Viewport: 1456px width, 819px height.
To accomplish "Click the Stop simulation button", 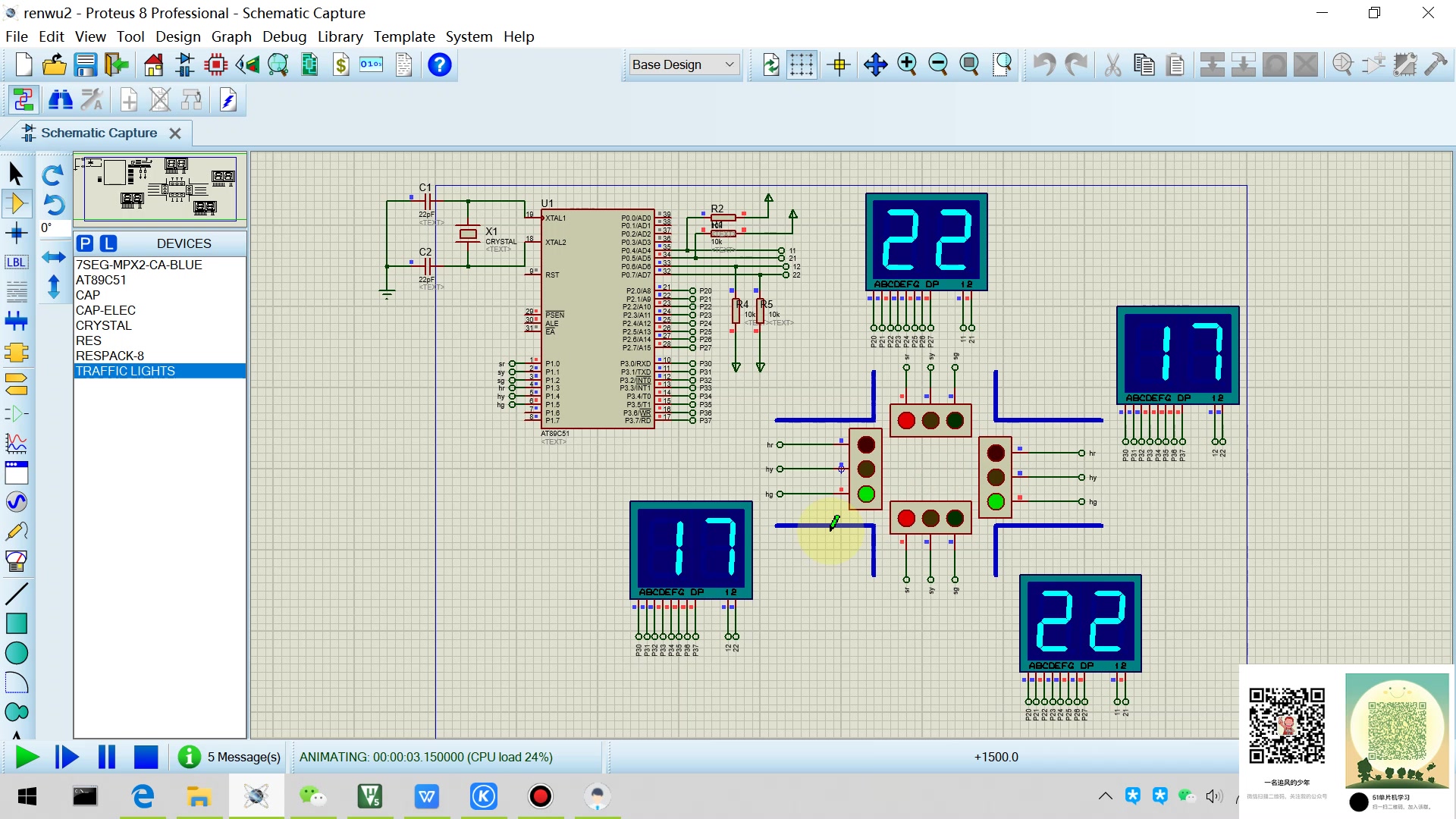I will pos(147,757).
